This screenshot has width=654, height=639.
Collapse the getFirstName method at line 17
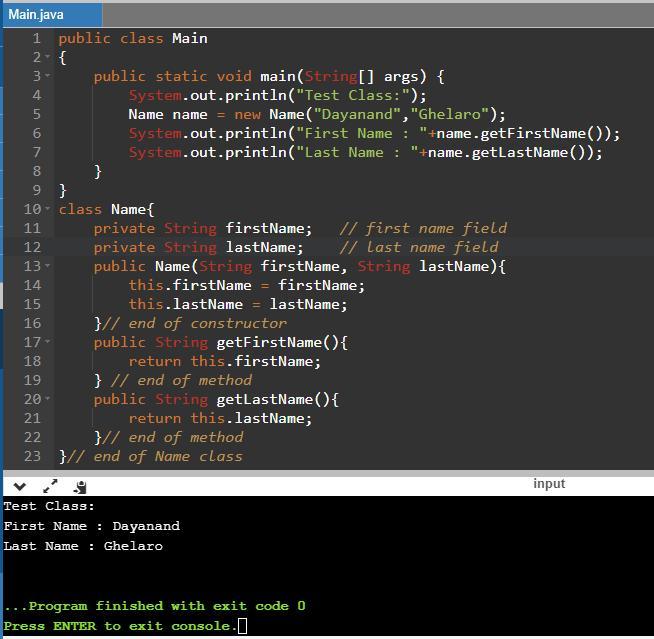48,343
